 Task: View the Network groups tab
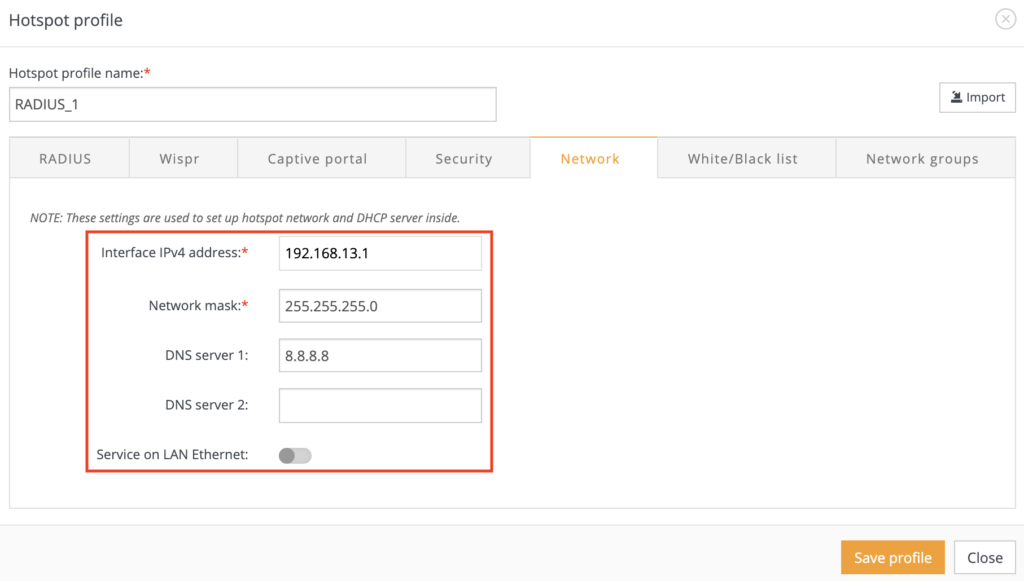coord(924,158)
